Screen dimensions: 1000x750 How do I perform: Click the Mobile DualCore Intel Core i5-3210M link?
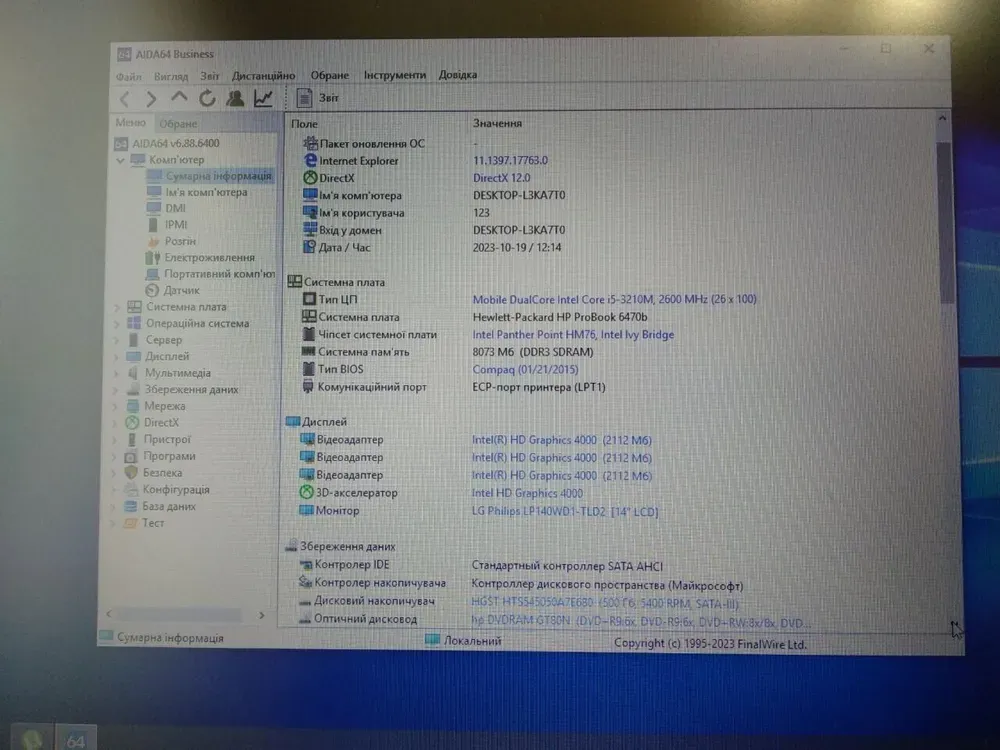613,299
